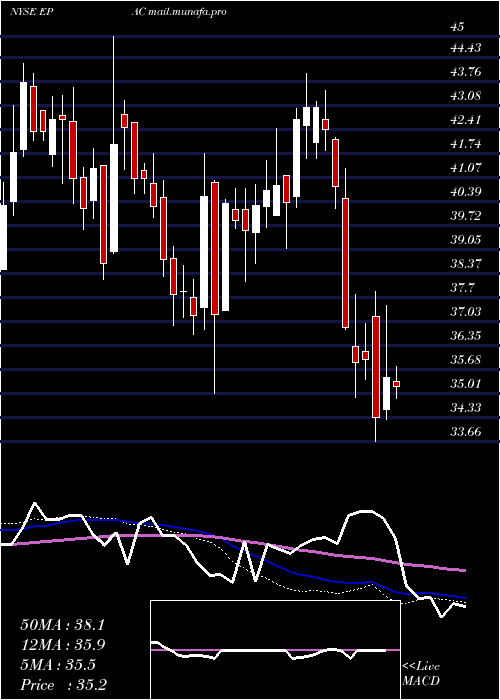Click the 33.66 price axis label
500x700 pixels.
466,432
